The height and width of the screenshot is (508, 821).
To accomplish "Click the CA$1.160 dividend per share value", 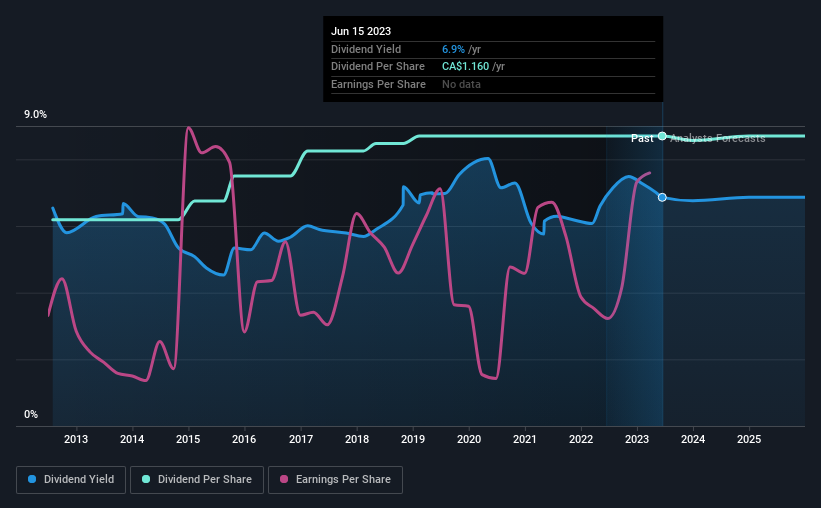I will pos(465,67).
